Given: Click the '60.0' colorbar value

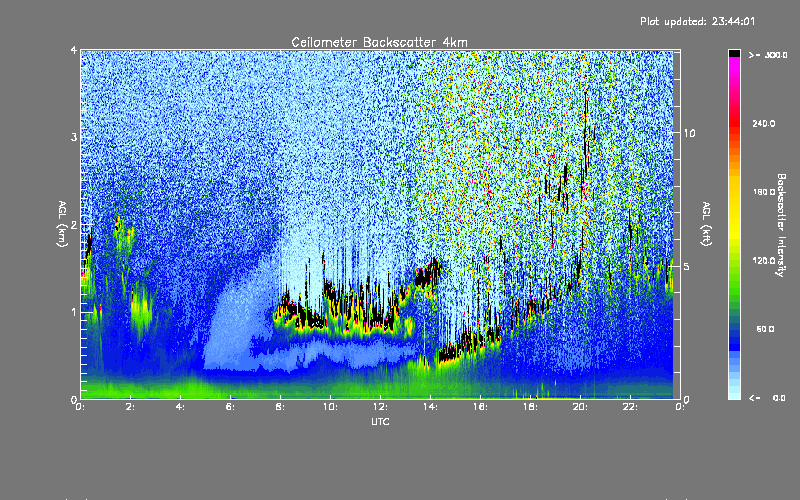Looking at the screenshot, I should coord(765,329).
